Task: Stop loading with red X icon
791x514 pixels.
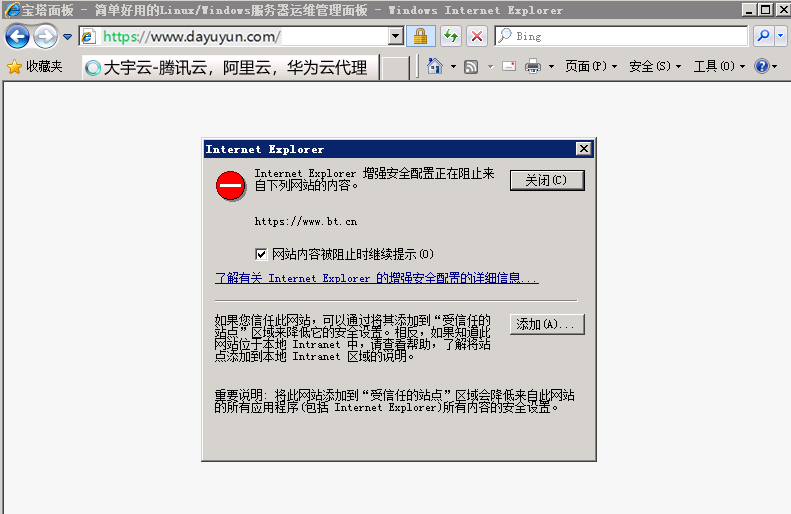Action: (476, 36)
